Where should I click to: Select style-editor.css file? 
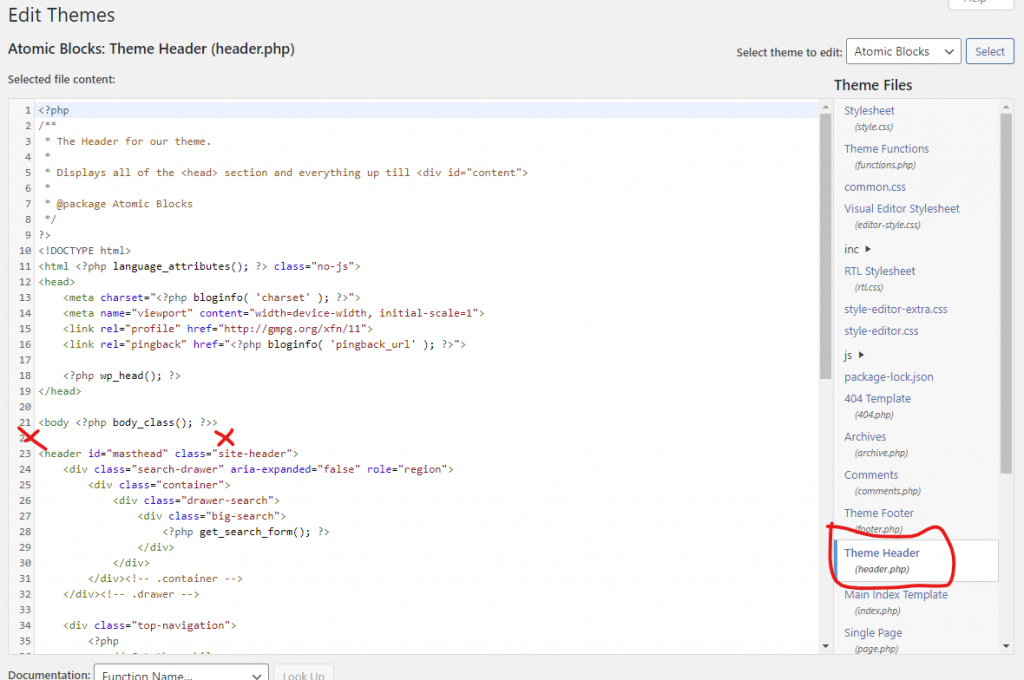click(x=880, y=331)
